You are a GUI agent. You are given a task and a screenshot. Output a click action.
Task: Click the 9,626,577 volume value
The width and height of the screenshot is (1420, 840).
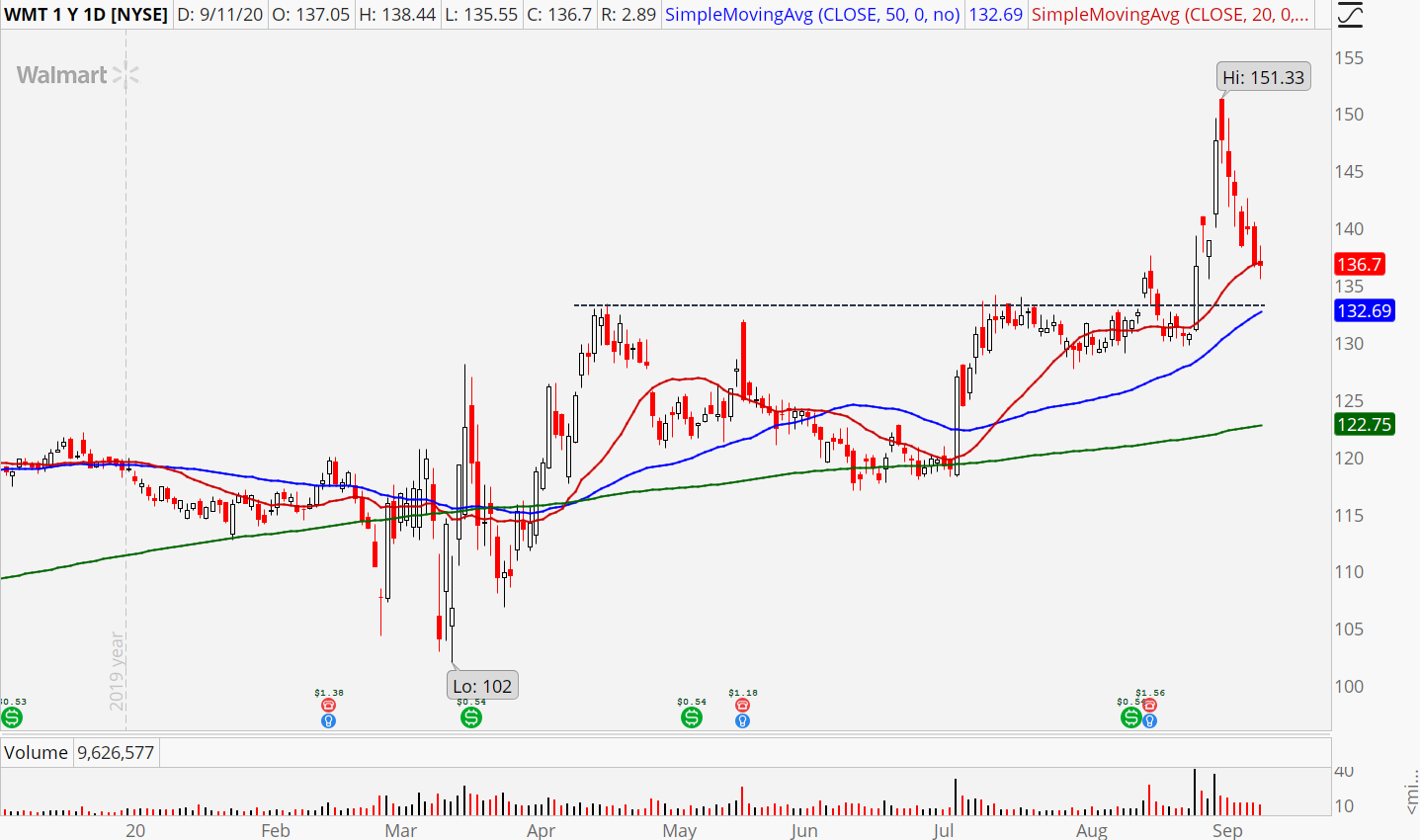(116, 752)
